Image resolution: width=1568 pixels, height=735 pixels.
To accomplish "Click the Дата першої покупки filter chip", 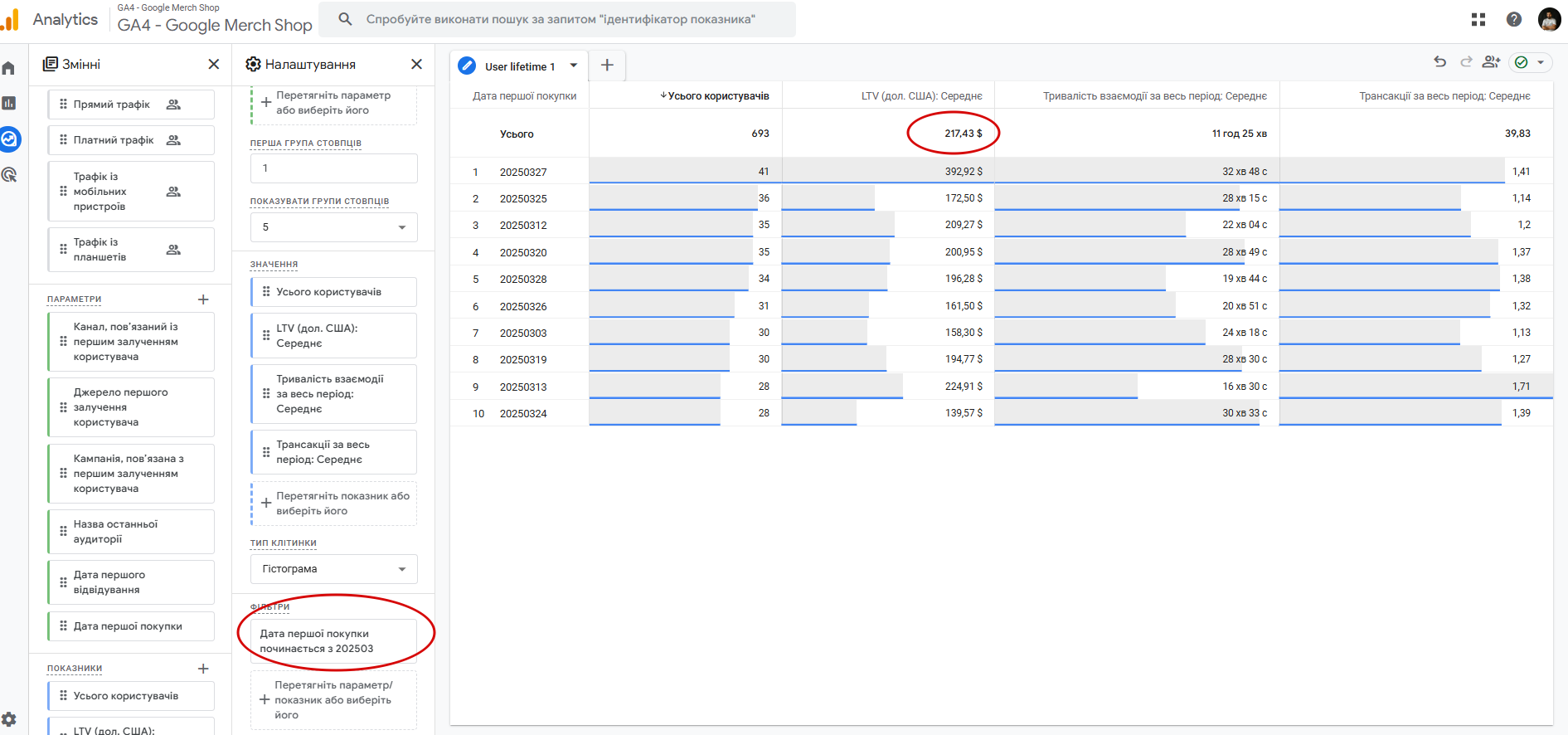I will pos(333,641).
